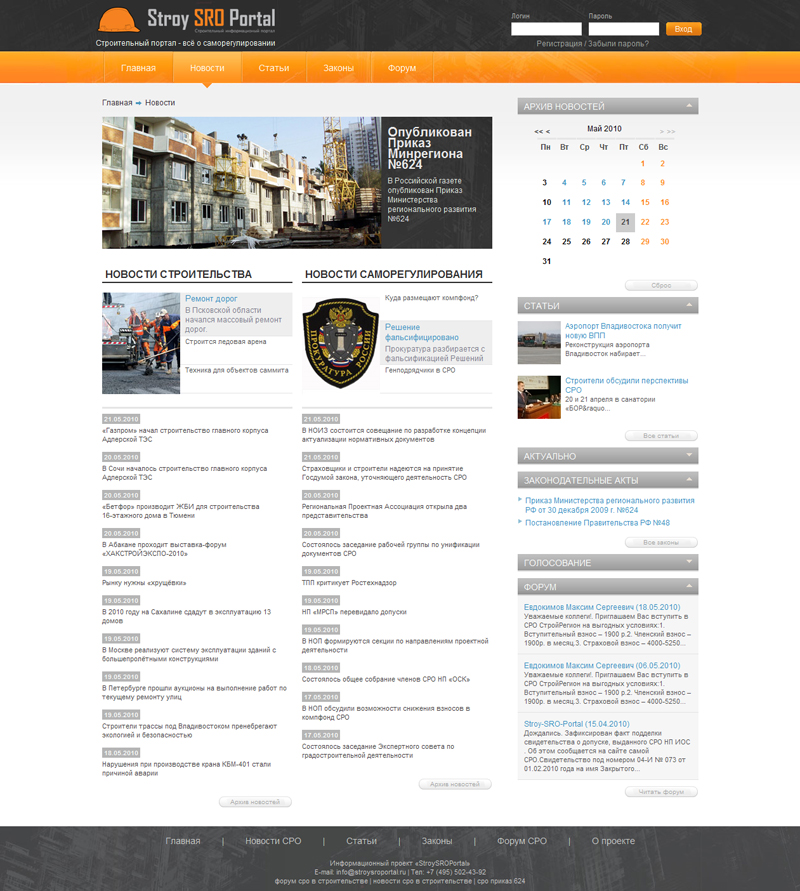800x891 pixels.
Task: Select May 21 in the calendar
Action: point(625,222)
